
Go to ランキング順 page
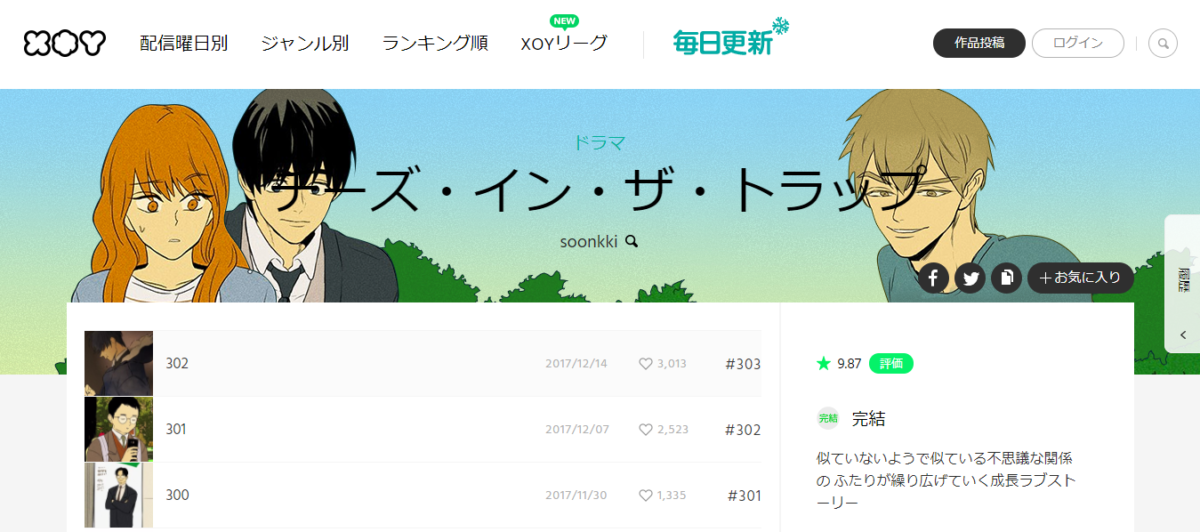pos(435,43)
